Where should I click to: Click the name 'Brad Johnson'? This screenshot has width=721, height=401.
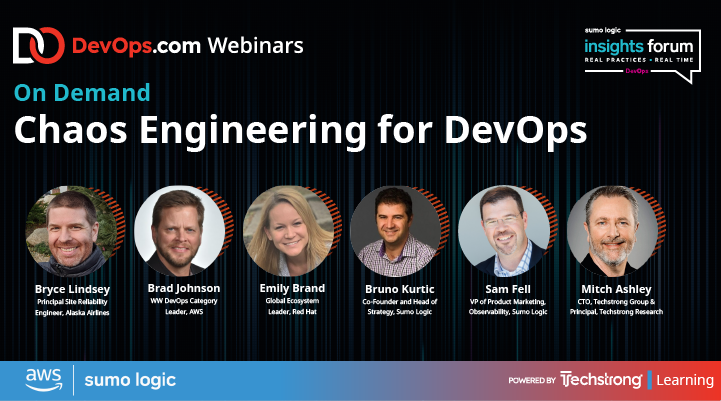click(x=184, y=288)
